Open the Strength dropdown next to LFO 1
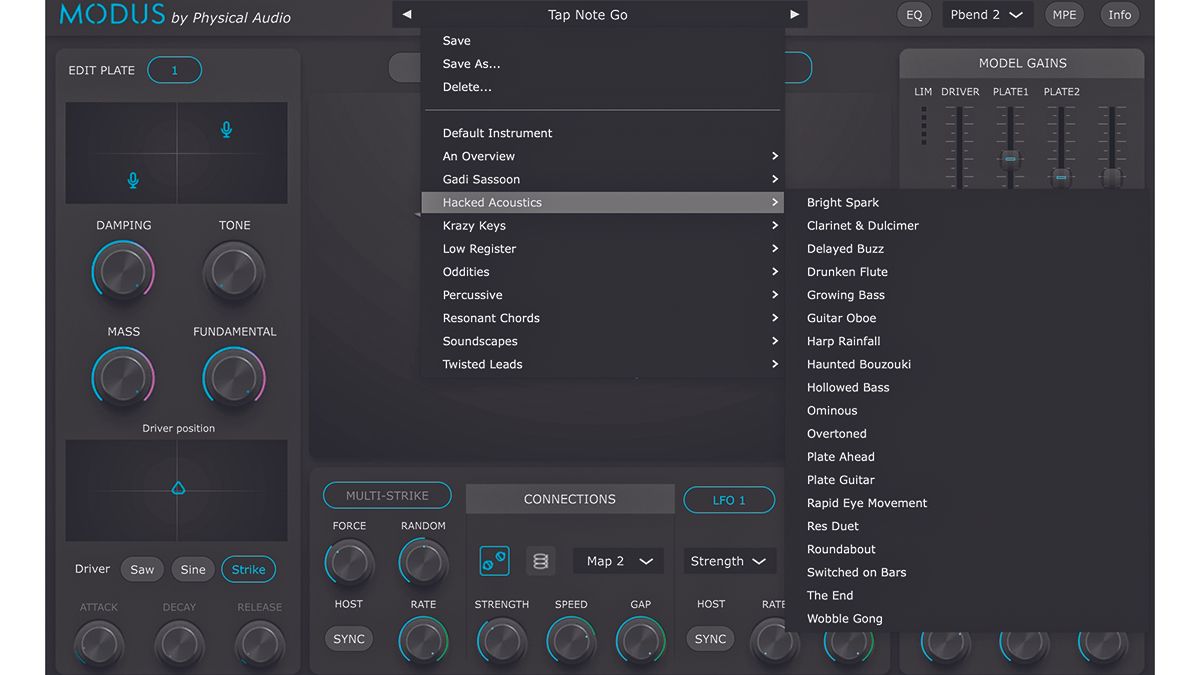This screenshot has height=675, width=1200. click(729, 561)
